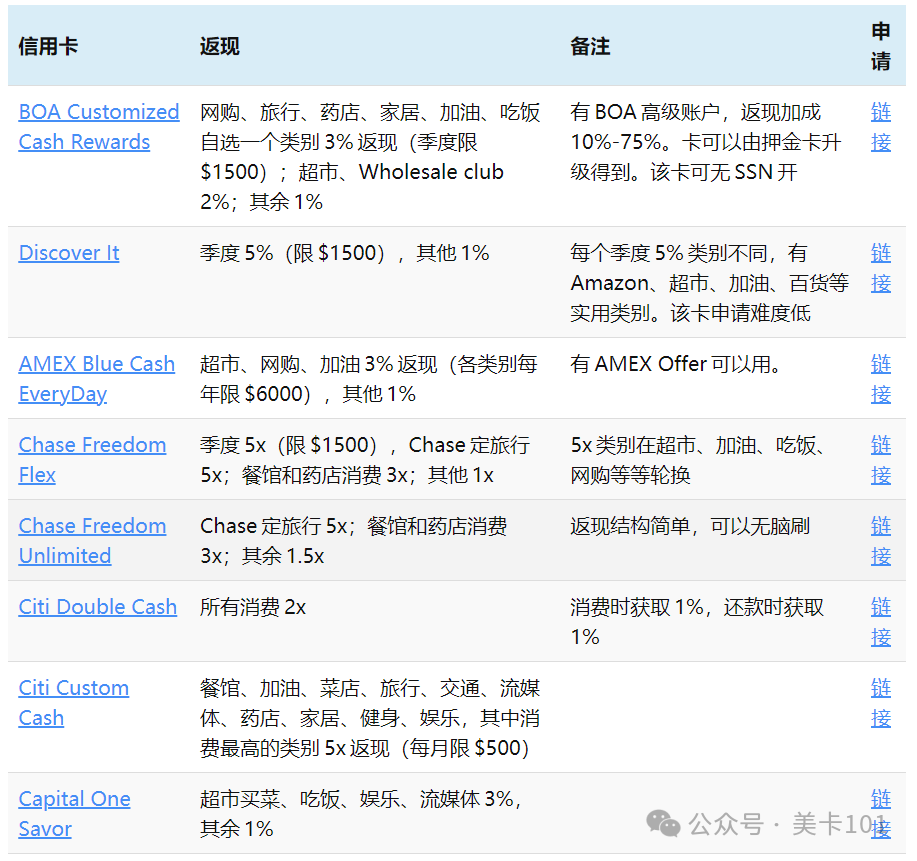
Task: Click cashback text starting '超市、网购、加油 3%'
Action: (x=369, y=379)
